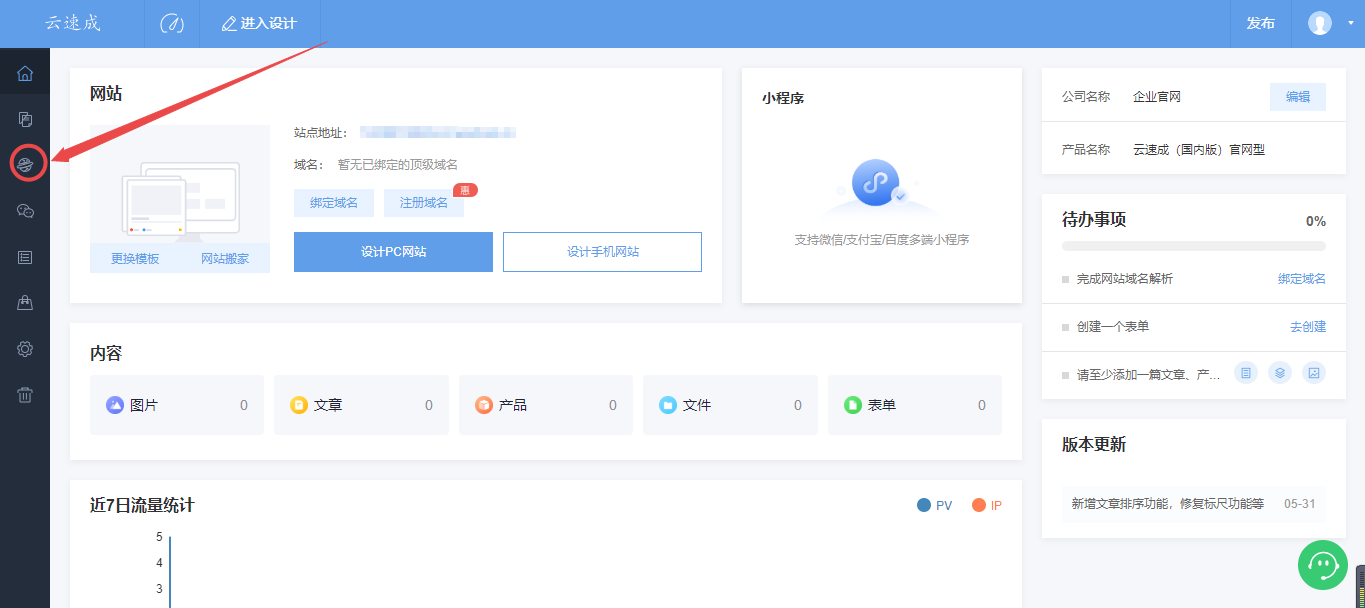Click the 设计手机网站 button

coord(602,252)
